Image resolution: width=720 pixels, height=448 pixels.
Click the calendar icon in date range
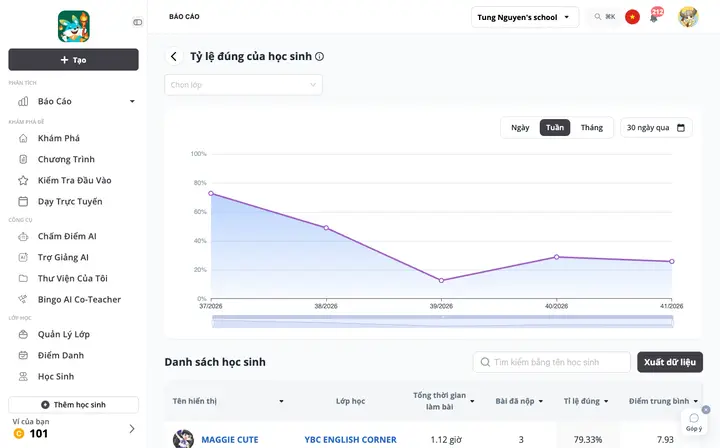tap(681, 128)
